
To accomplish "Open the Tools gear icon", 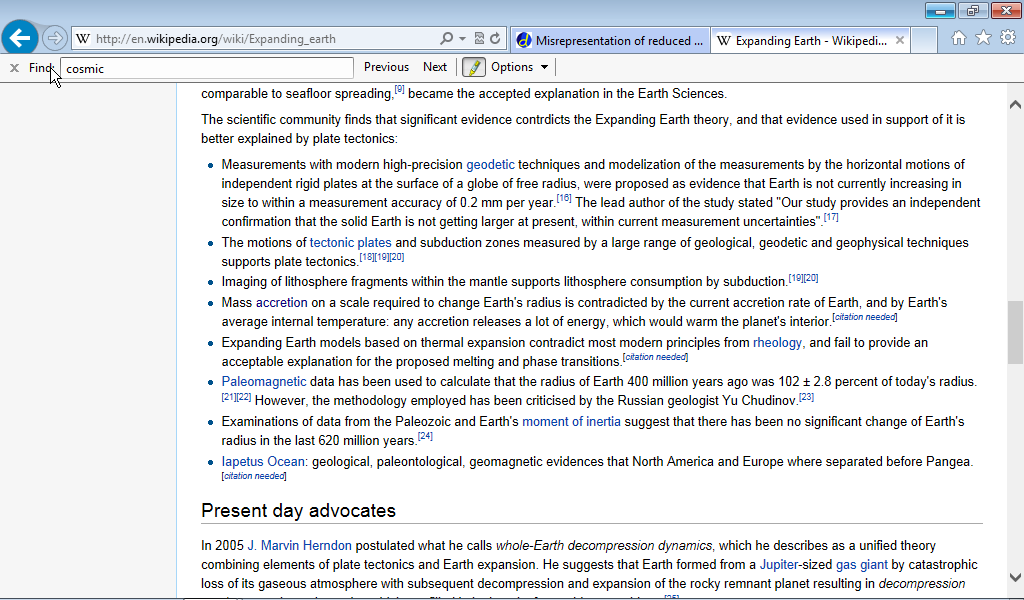I will (1007, 38).
